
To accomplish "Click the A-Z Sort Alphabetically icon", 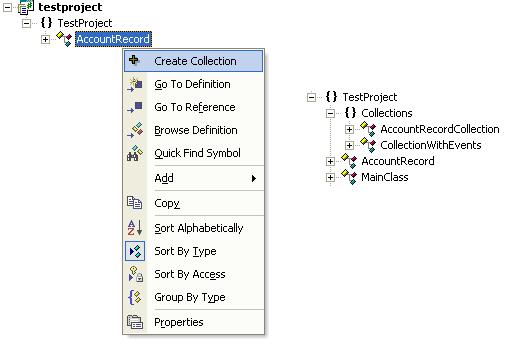I will [135, 228].
